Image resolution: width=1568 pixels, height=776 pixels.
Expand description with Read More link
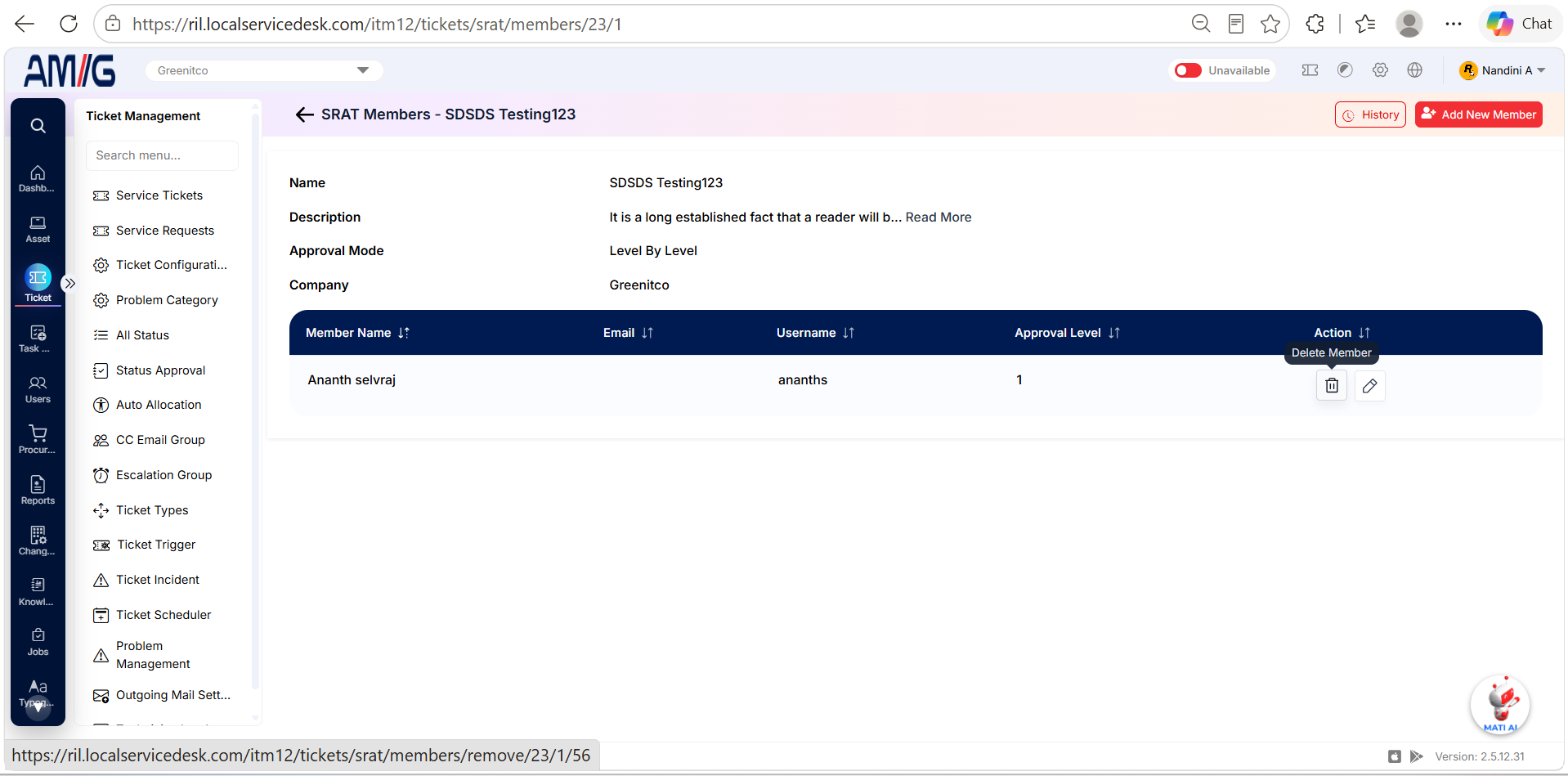point(938,217)
